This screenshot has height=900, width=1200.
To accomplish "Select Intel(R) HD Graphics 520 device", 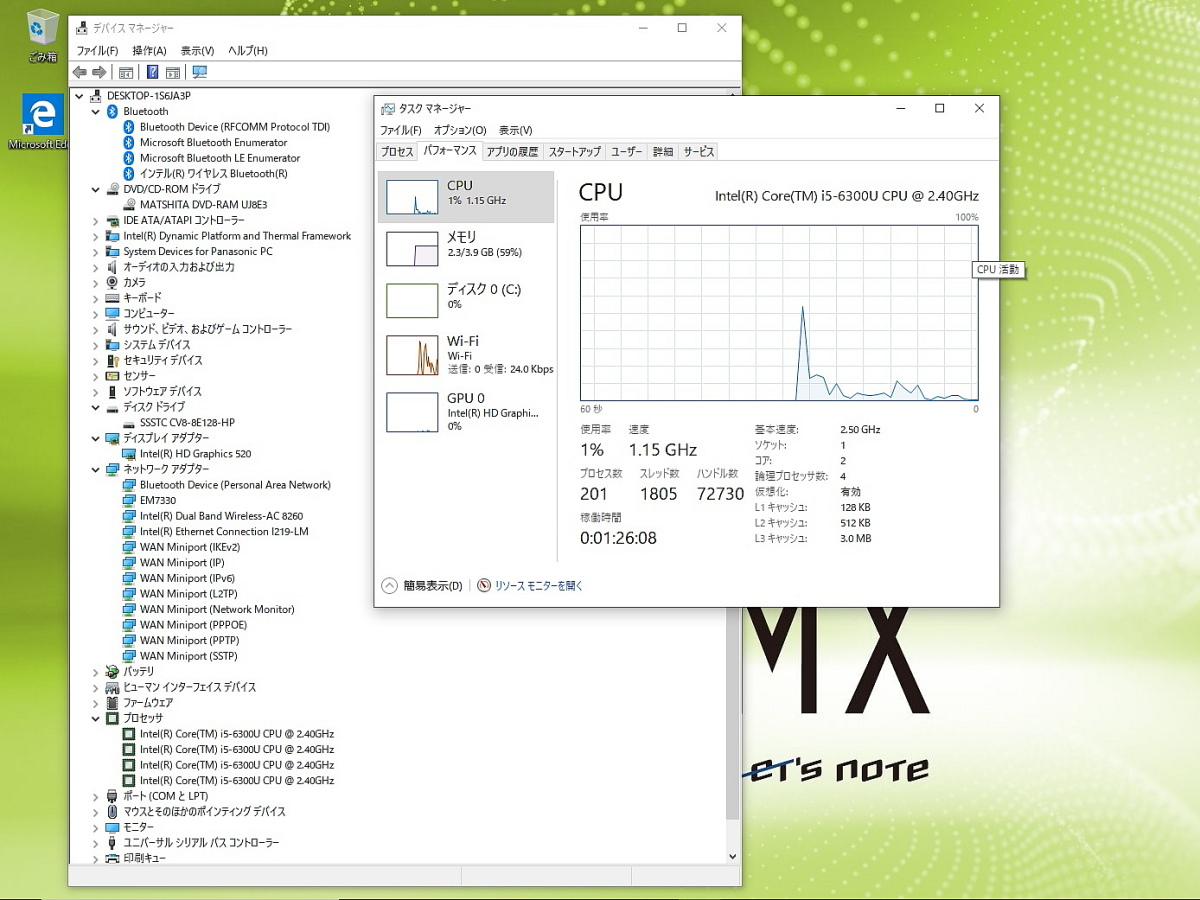I will pyautogui.click(x=195, y=454).
